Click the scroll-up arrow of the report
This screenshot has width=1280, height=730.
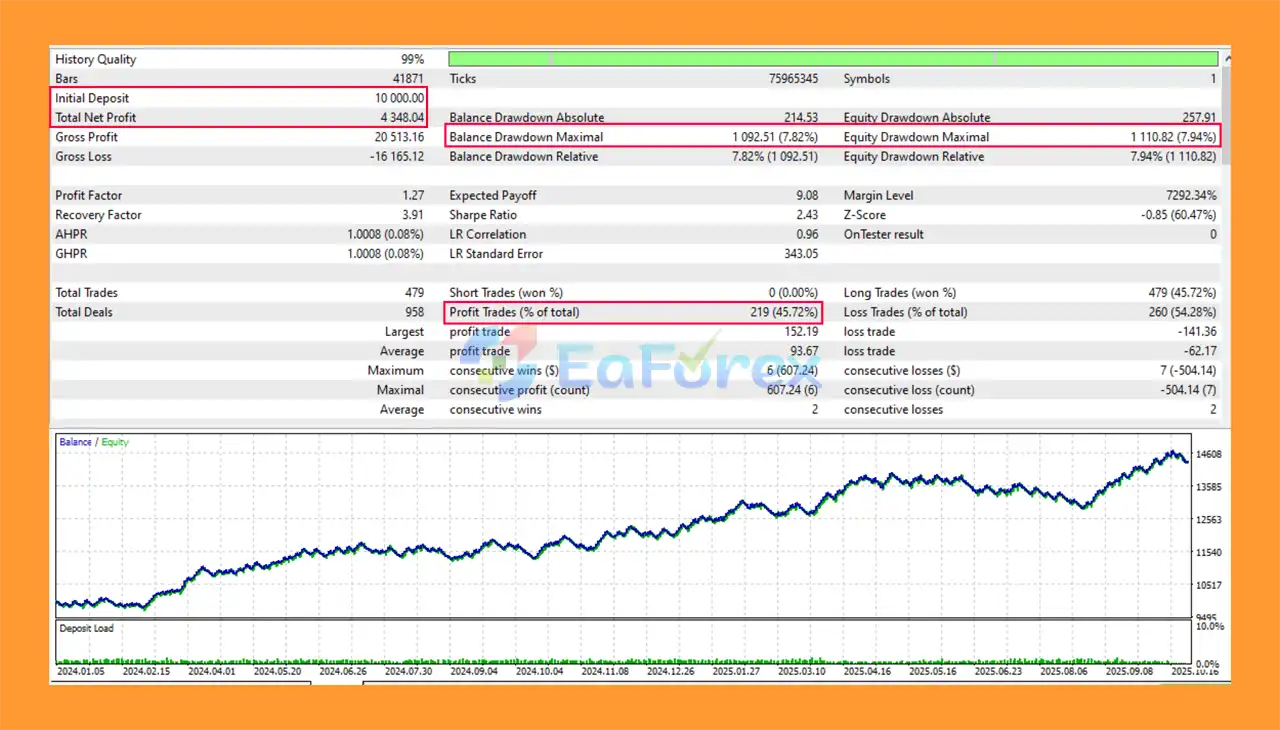(1225, 59)
